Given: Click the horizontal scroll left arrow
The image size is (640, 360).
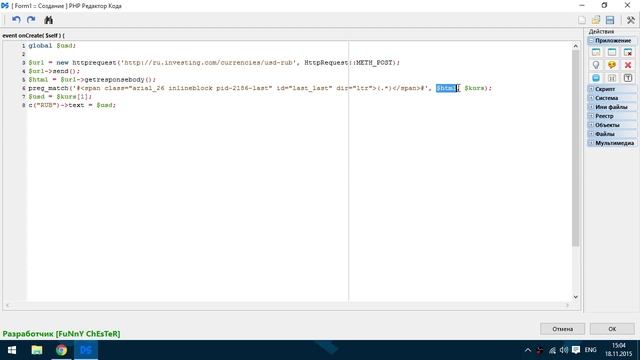Looking at the screenshot, I should [x=8, y=305].
